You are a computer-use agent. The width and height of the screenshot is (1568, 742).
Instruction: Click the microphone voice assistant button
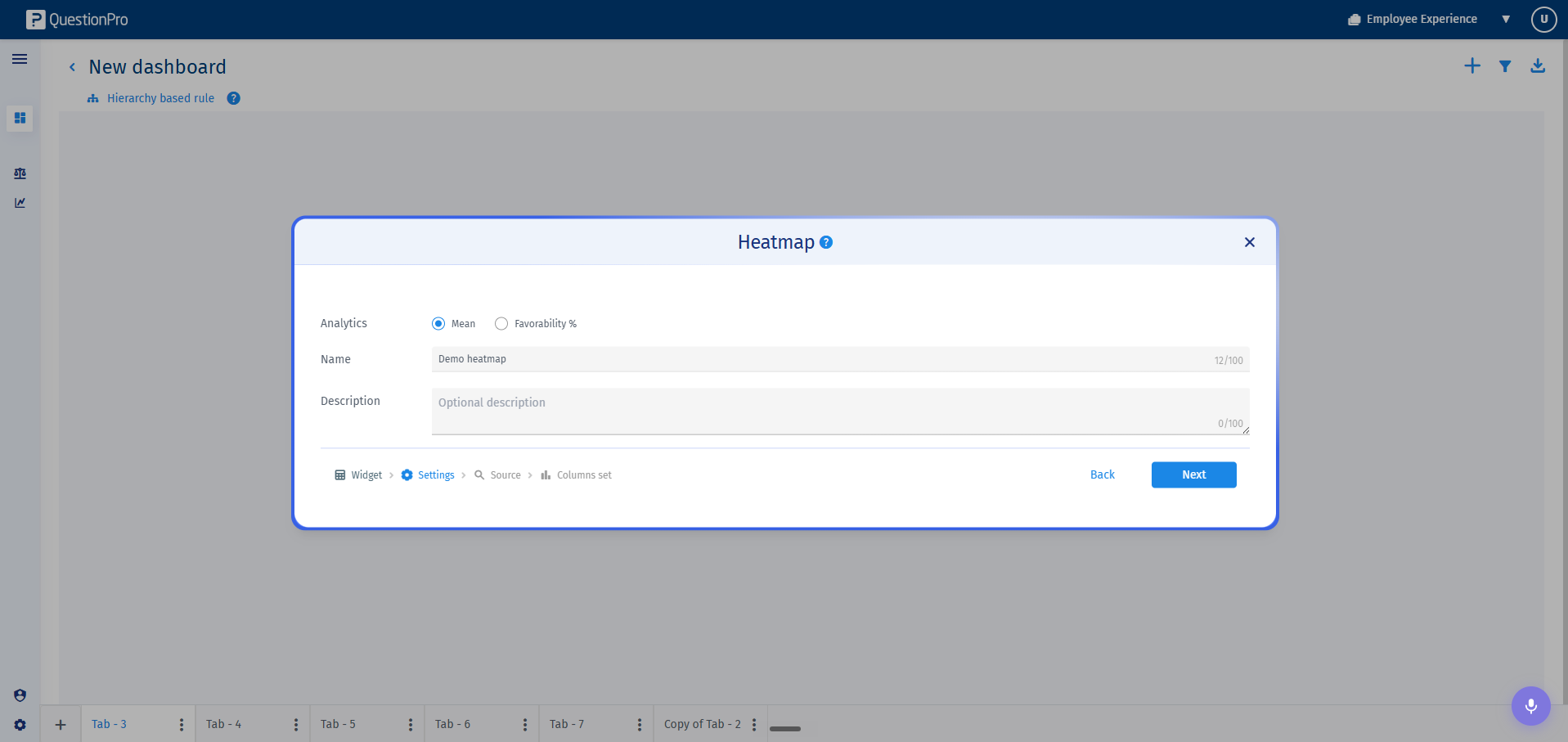pyautogui.click(x=1530, y=705)
